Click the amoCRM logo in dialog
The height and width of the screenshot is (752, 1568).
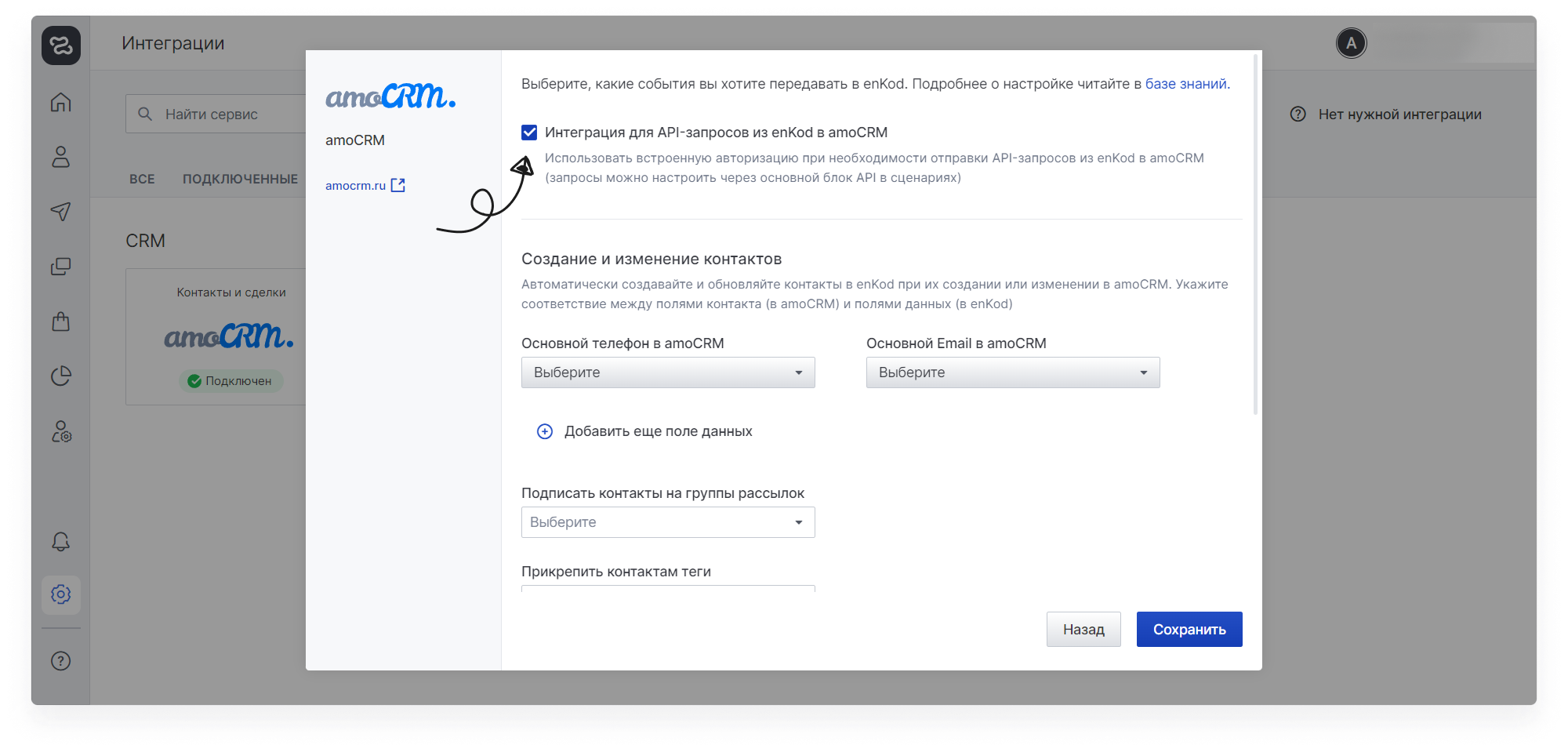click(390, 96)
